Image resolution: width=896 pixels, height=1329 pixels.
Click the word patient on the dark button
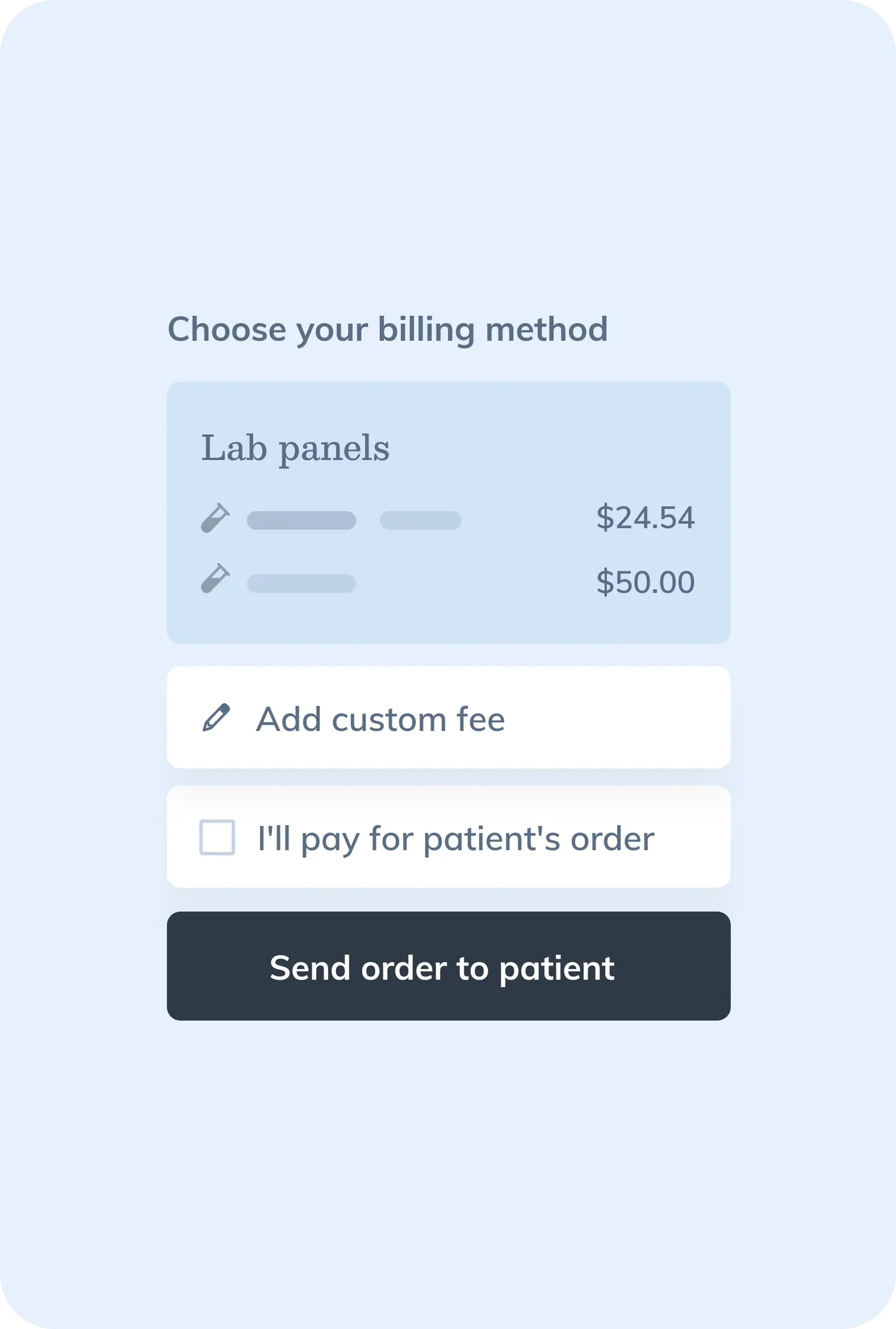pyautogui.click(x=556, y=969)
